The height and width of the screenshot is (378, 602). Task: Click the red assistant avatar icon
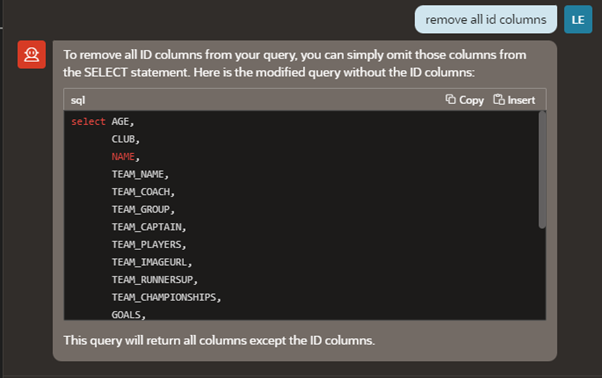[31, 54]
